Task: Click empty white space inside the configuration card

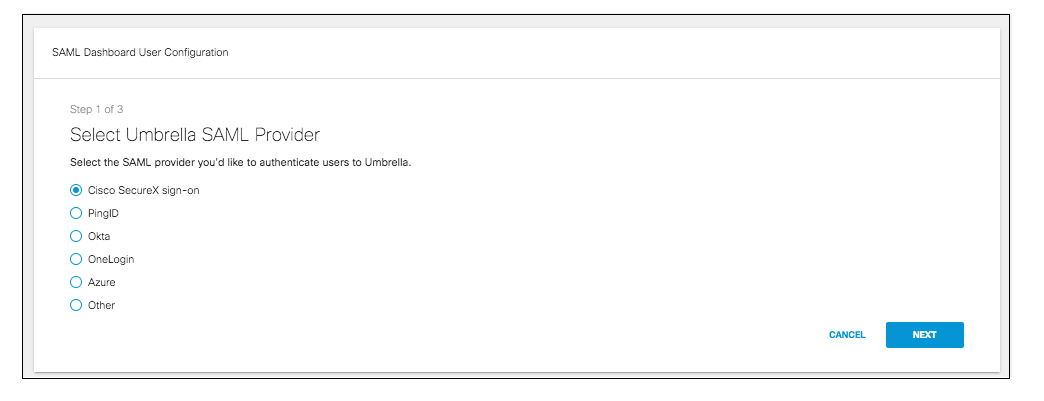Action: tap(599, 253)
